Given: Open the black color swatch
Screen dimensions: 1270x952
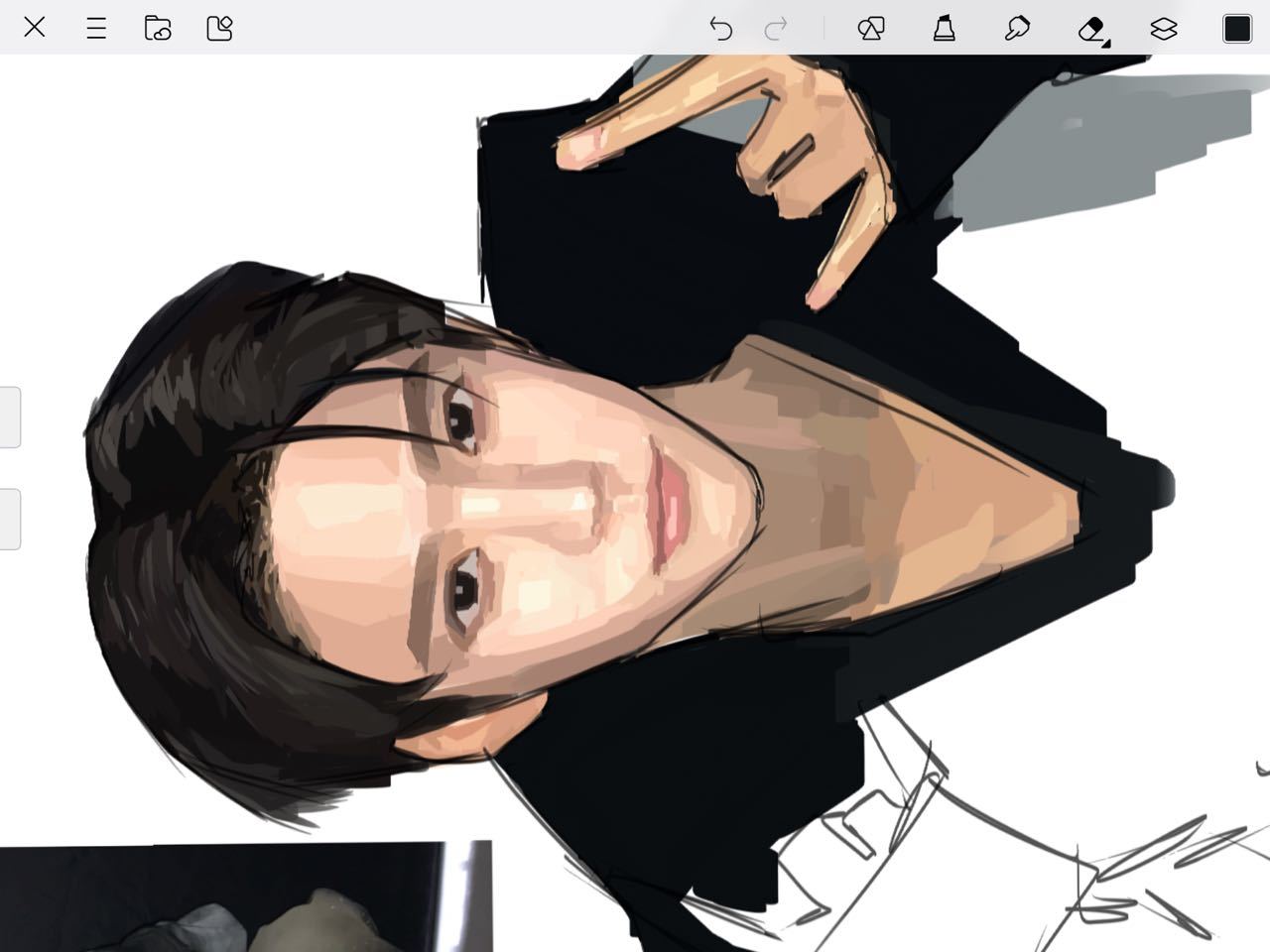Looking at the screenshot, I should [x=1237, y=28].
